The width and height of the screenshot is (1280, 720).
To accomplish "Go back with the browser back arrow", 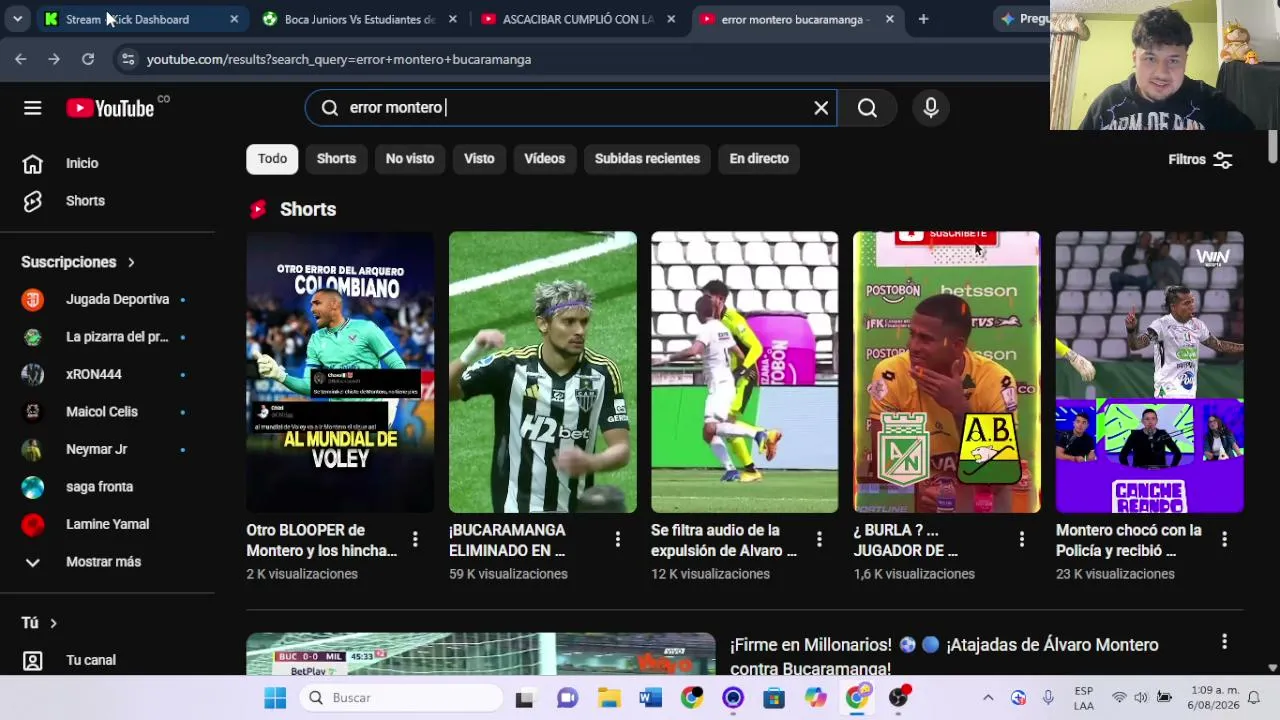I will tap(21, 59).
